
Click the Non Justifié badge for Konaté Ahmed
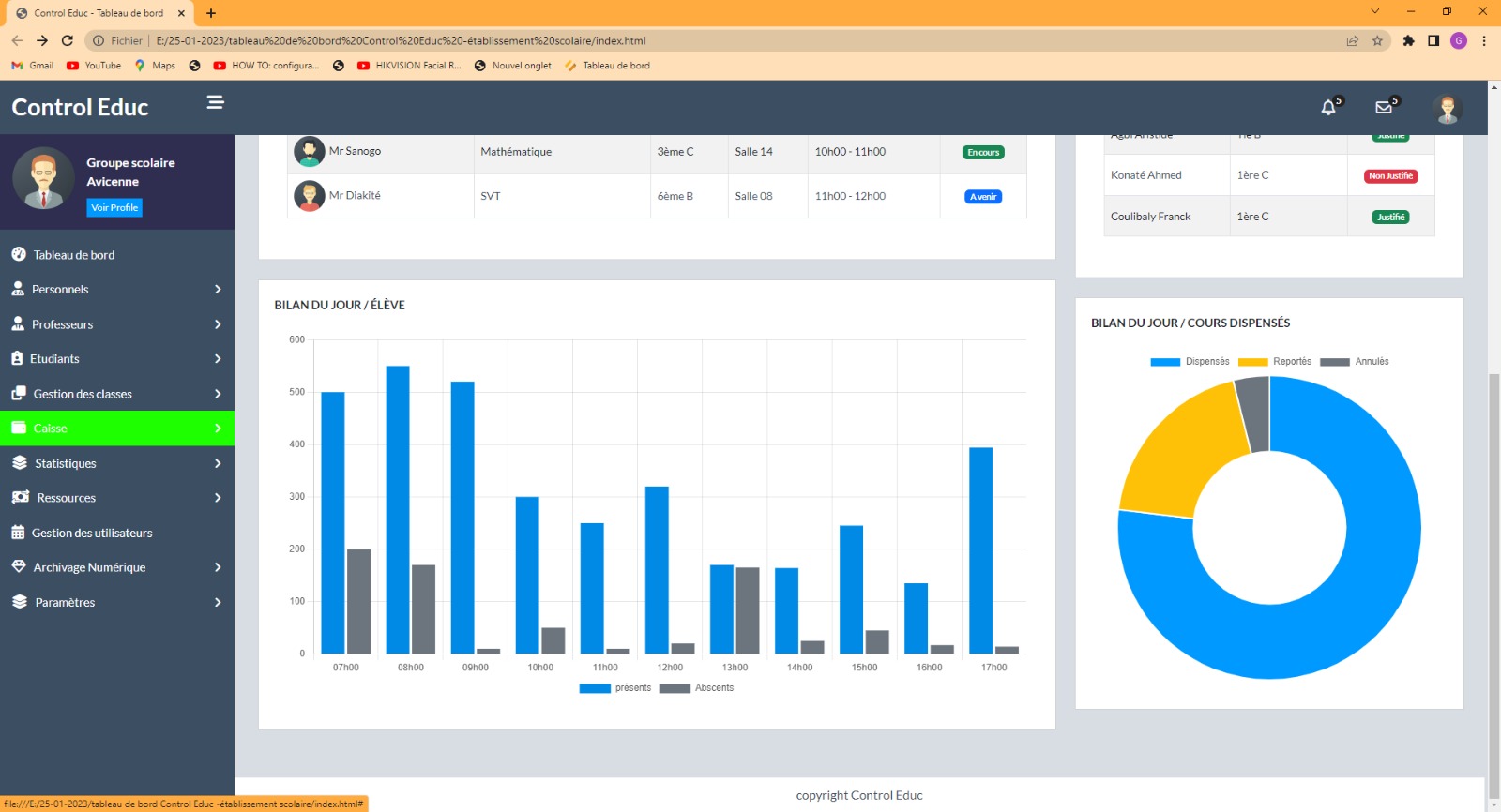pyautogui.click(x=1390, y=176)
